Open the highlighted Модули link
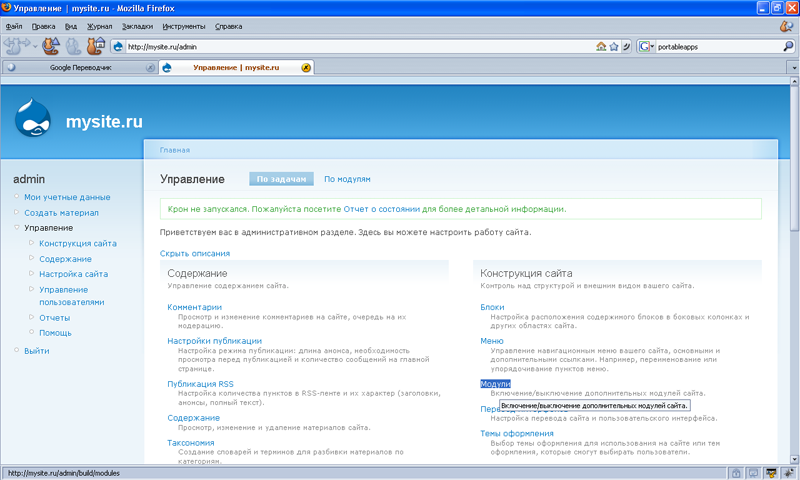Image resolution: width=800 pixels, height=480 pixels. [495, 384]
